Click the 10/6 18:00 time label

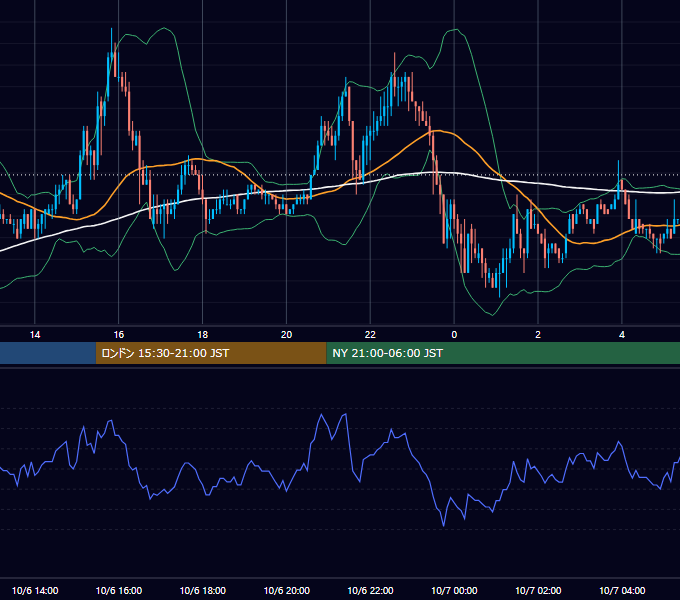[x=203, y=590]
